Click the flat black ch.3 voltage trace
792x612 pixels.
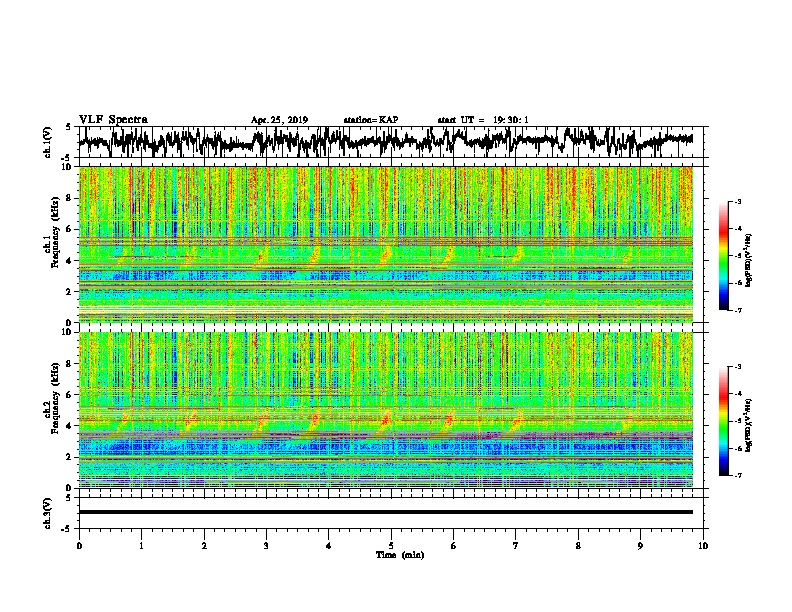(385, 512)
